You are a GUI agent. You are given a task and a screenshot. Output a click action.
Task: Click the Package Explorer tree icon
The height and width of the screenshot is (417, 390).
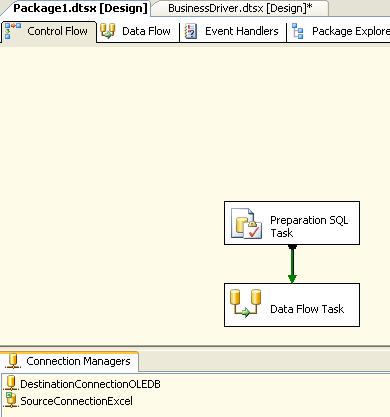coord(298,31)
